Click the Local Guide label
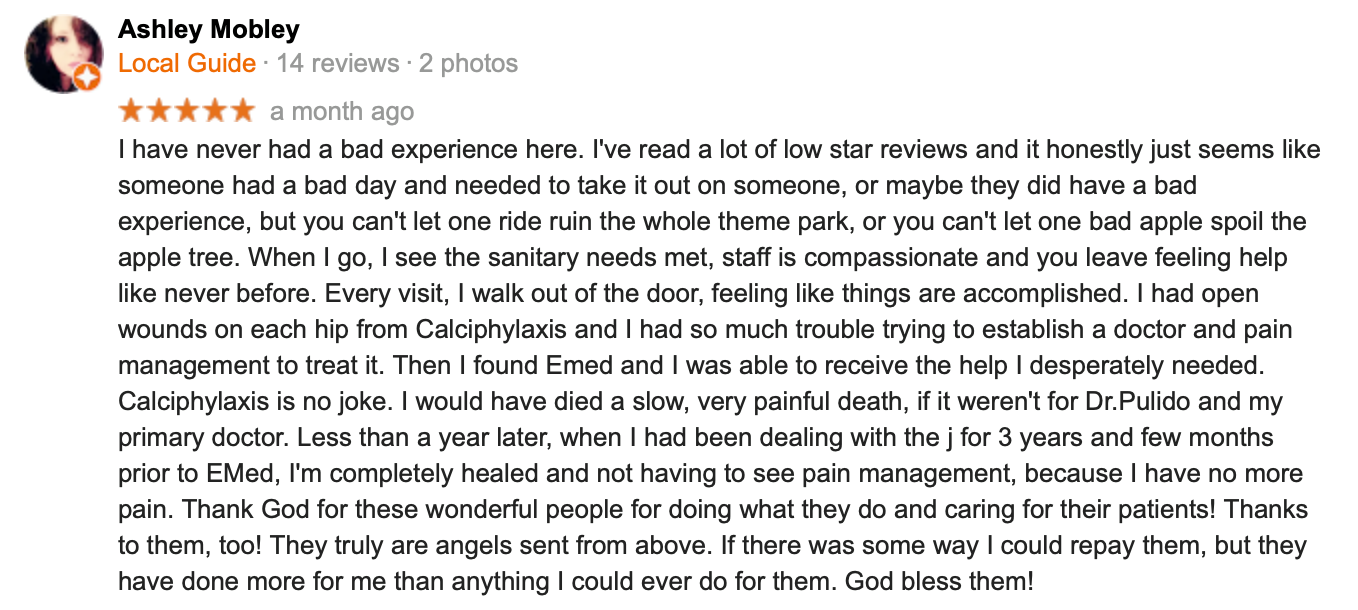The image size is (1358, 610). click(187, 64)
